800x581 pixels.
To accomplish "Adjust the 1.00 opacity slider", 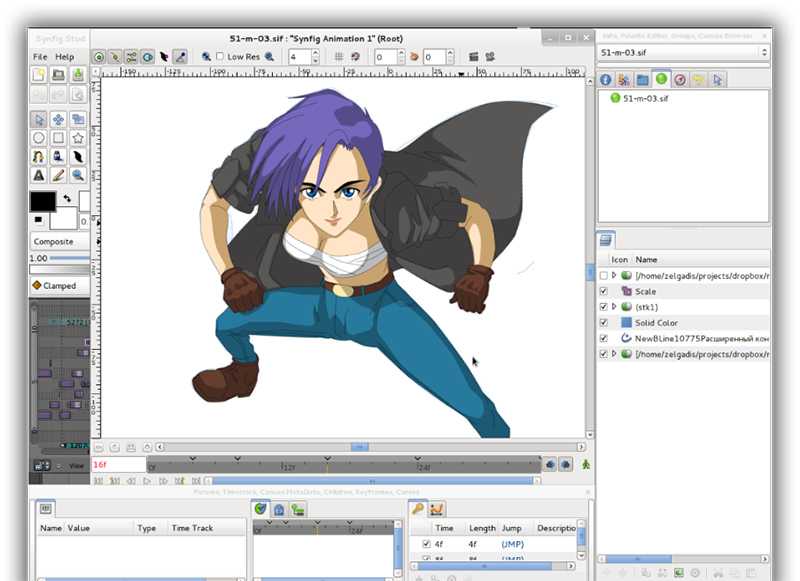I will tap(70, 259).
